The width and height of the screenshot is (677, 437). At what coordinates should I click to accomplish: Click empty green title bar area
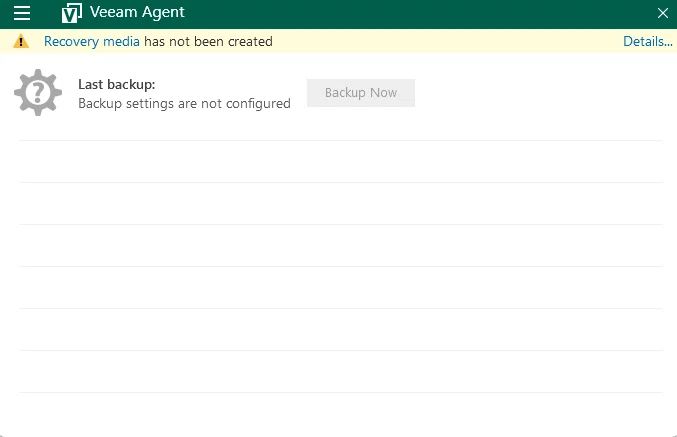(419, 14)
